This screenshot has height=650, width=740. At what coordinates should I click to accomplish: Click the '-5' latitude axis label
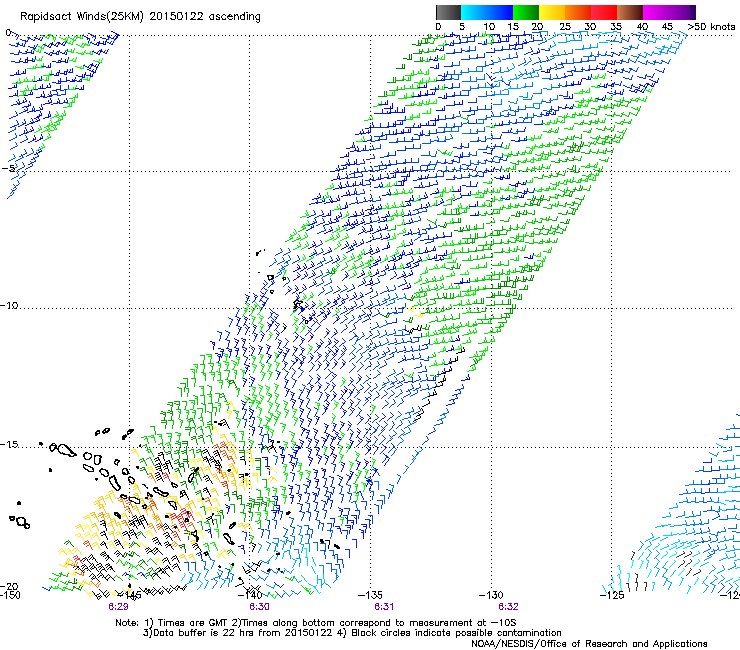coord(8,168)
